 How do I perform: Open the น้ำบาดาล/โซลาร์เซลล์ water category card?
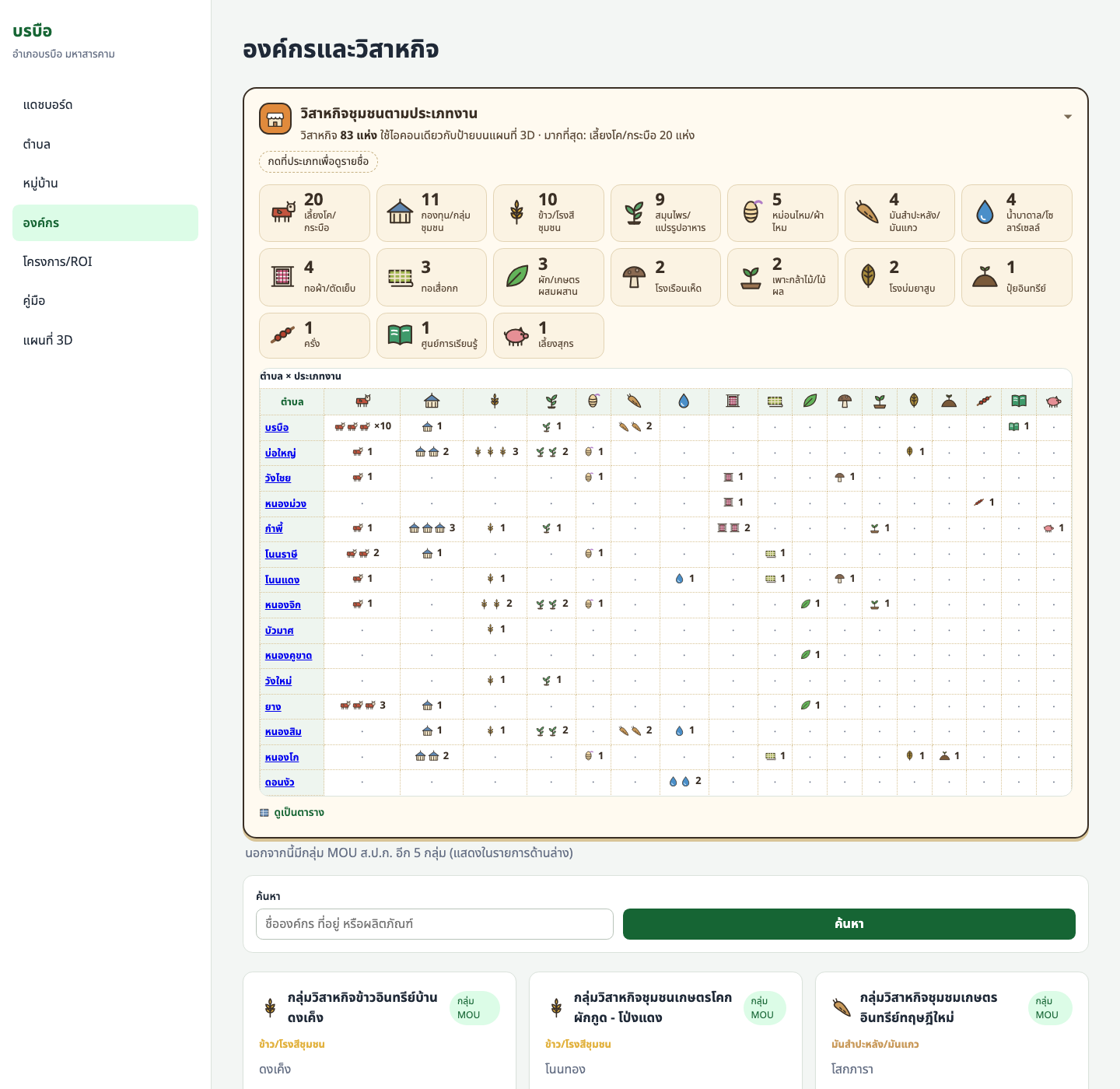(x=1017, y=213)
